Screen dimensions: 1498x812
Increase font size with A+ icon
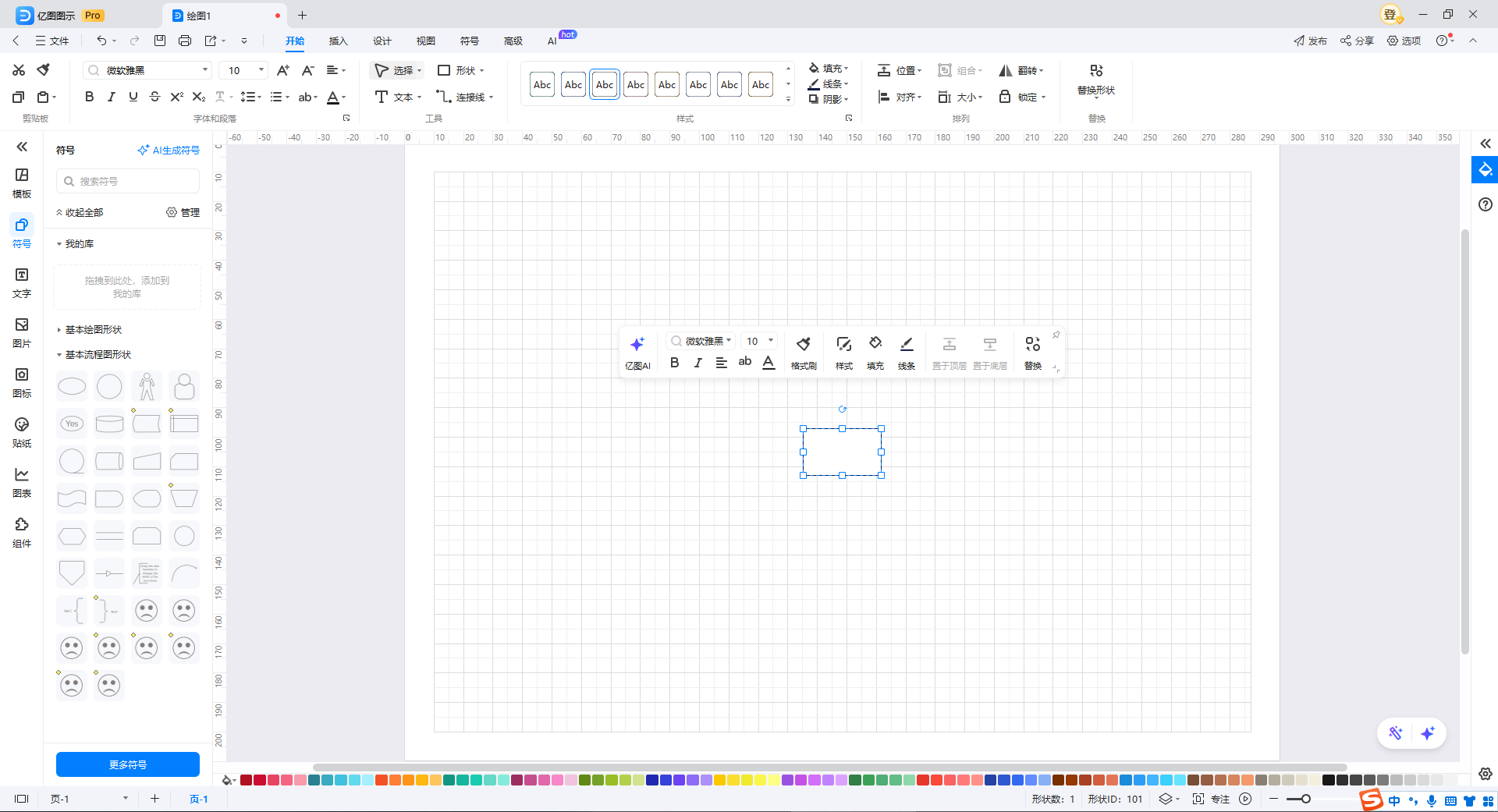[x=283, y=70]
